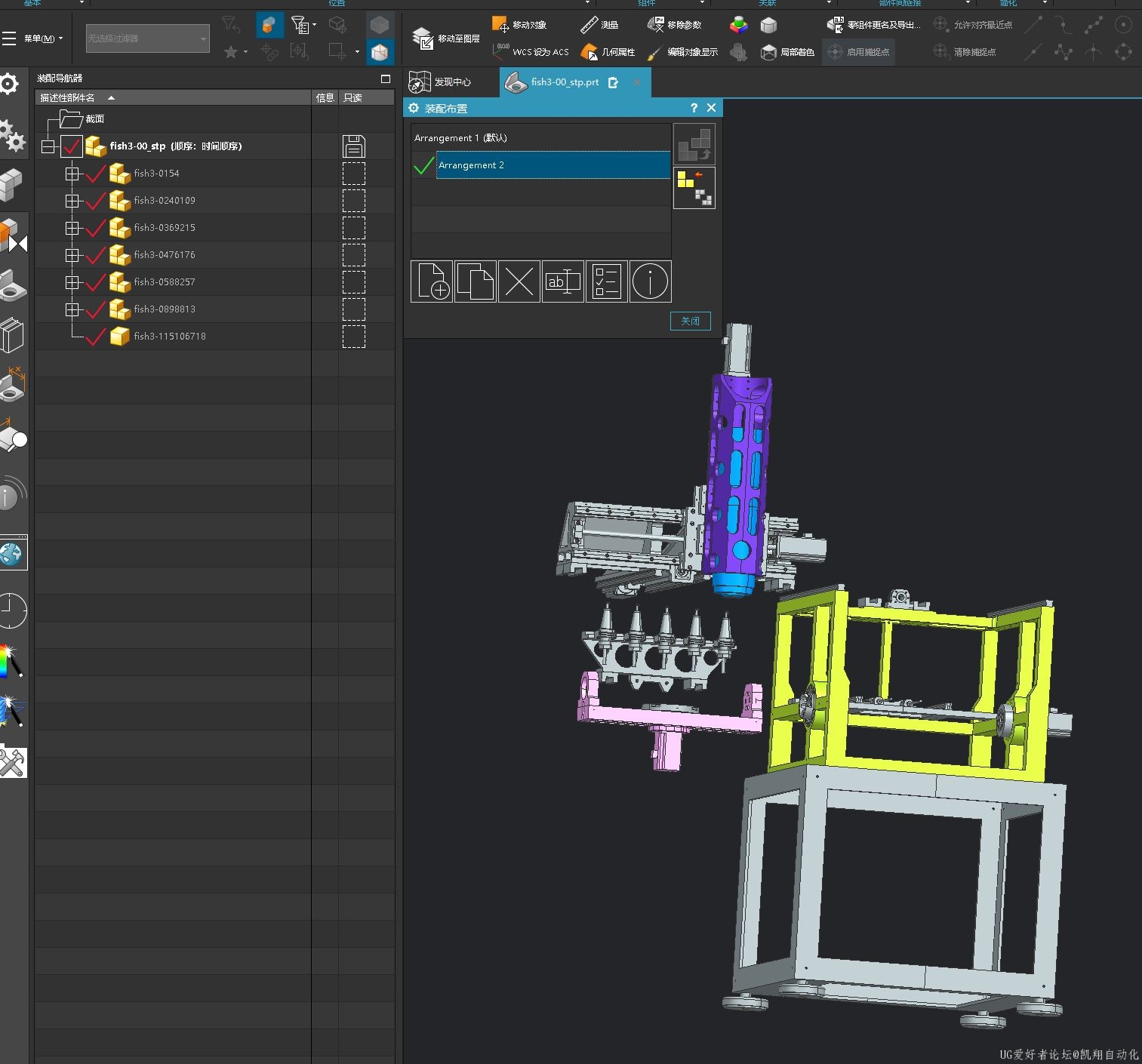Expand the fish3-0240109 tree node

coord(72,201)
